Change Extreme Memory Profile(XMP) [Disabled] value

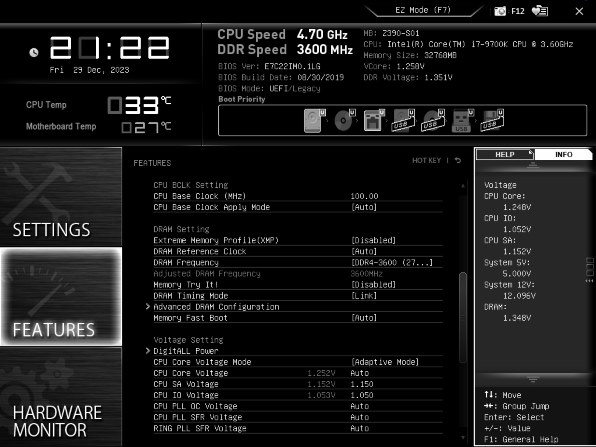(x=373, y=240)
